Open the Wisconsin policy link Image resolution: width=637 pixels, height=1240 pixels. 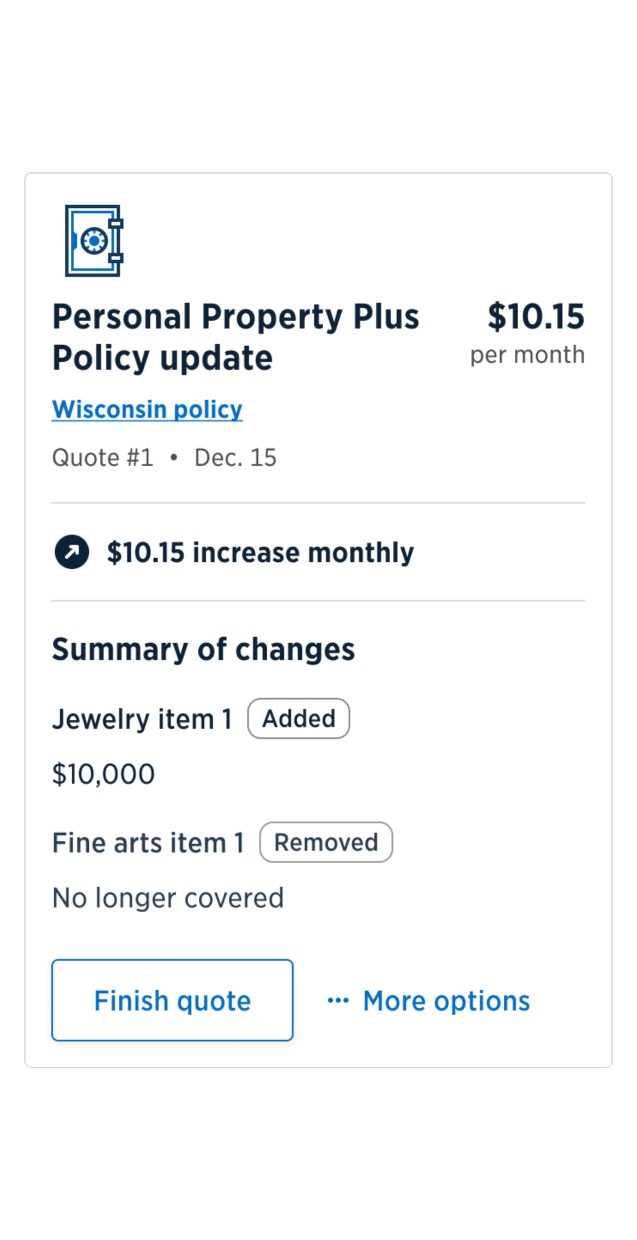tap(147, 409)
